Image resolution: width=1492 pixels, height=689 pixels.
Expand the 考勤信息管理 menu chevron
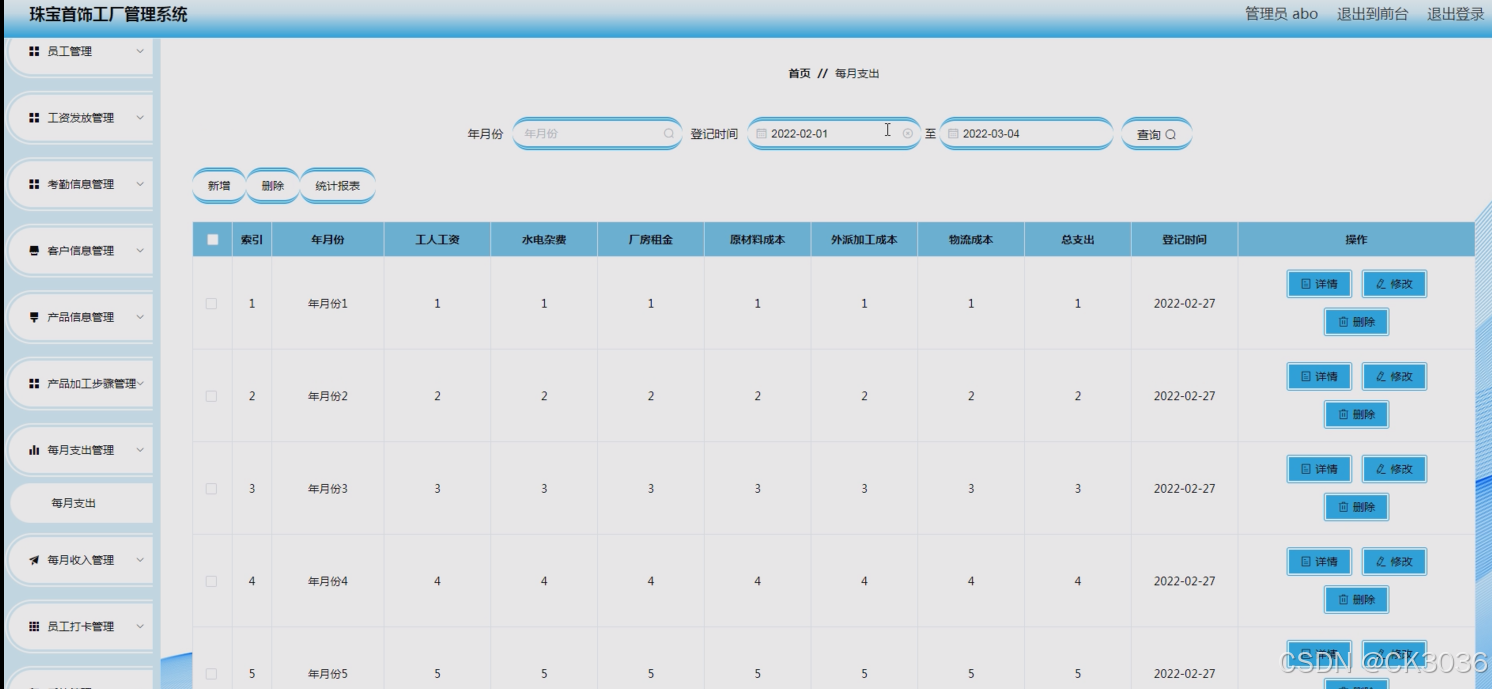pyautogui.click(x=139, y=184)
